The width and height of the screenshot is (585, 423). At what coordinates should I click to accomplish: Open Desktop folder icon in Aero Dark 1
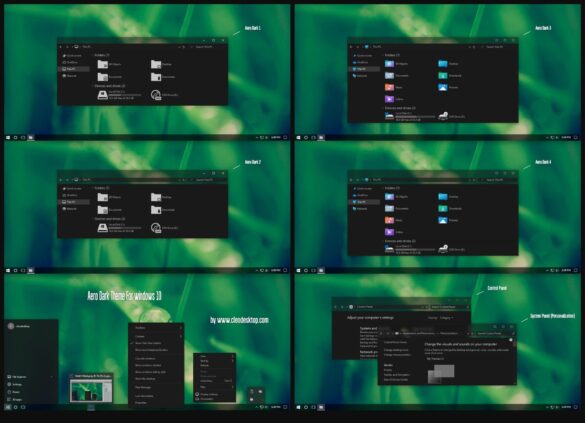(x=156, y=64)
